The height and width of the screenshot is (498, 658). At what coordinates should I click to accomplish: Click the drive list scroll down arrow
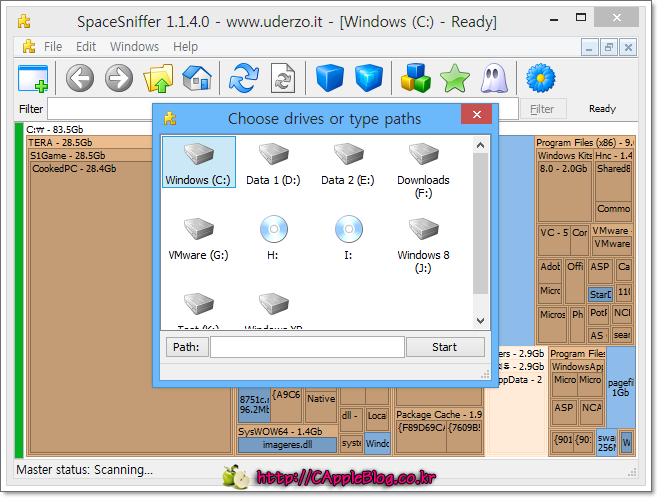pyautogui.click(x=480, y=321)
